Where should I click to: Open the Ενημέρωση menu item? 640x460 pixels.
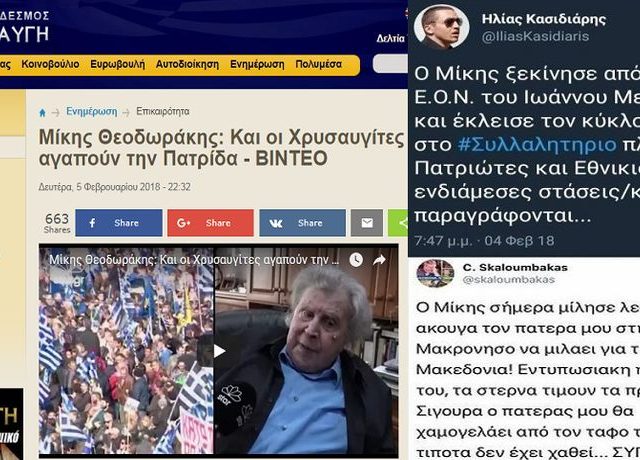tap(257, 64)
